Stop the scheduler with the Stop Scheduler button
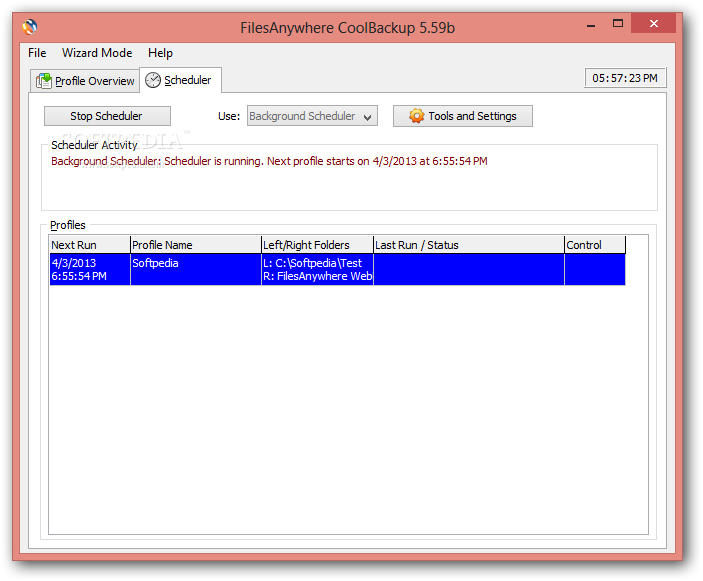 pos(107,116)
